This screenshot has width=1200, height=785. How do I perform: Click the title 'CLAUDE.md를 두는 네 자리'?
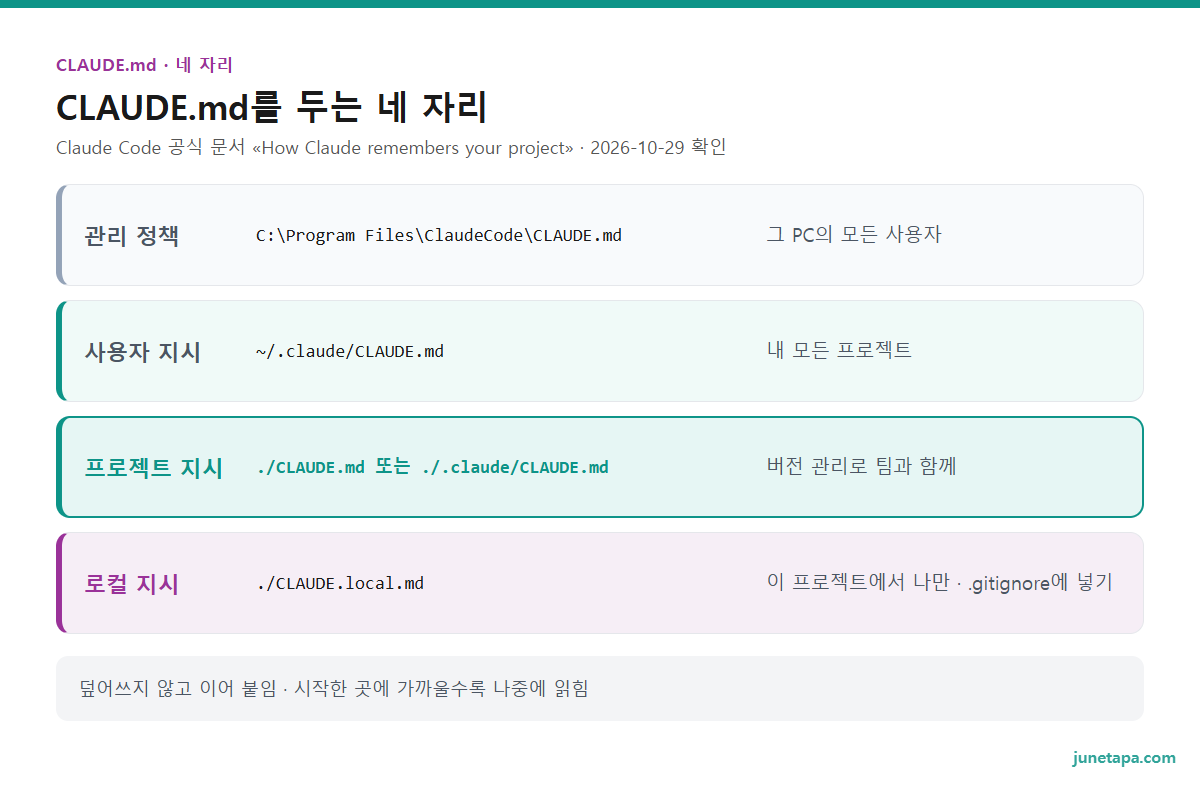271,107
